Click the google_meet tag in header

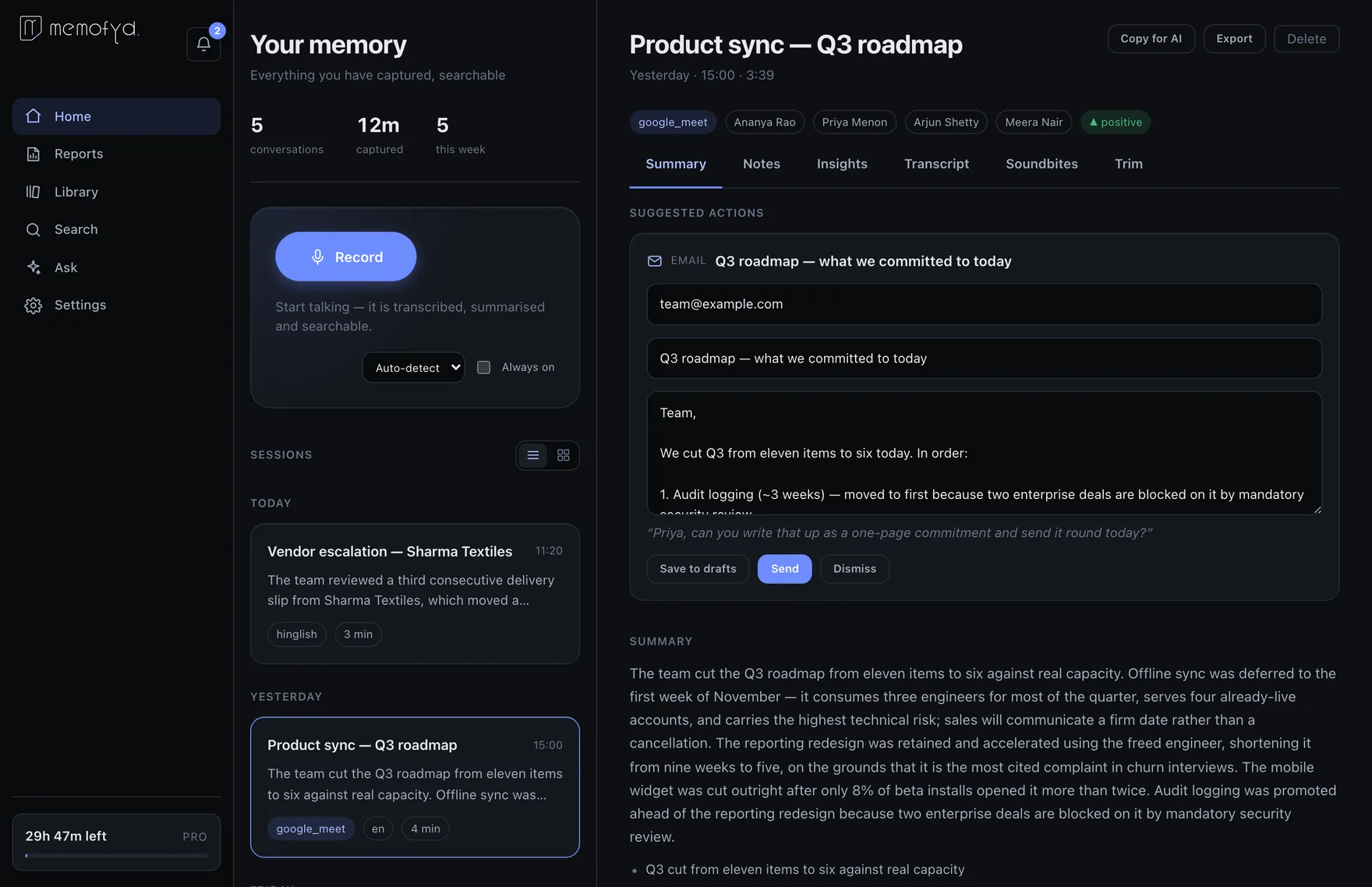pos(673,122)
